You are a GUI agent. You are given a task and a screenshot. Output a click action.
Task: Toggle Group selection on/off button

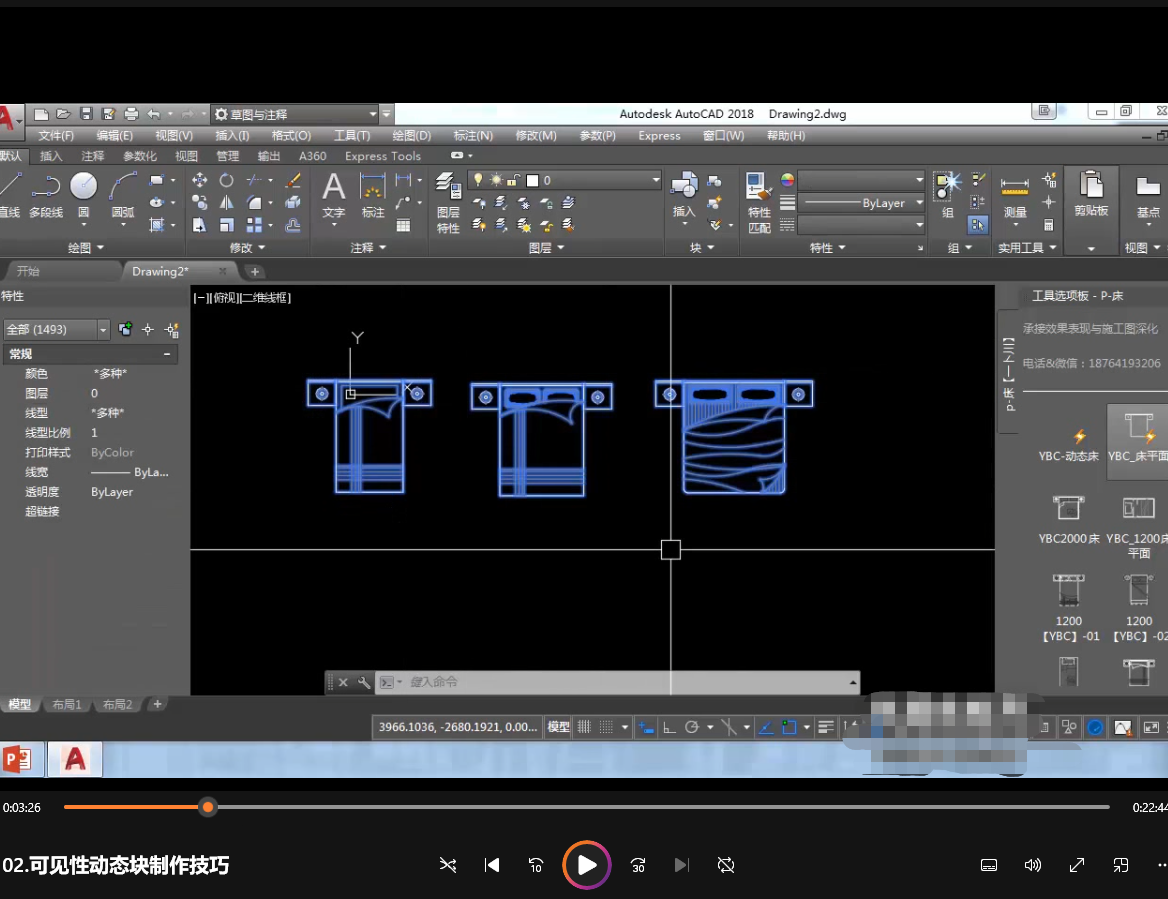tap(978, 224)
